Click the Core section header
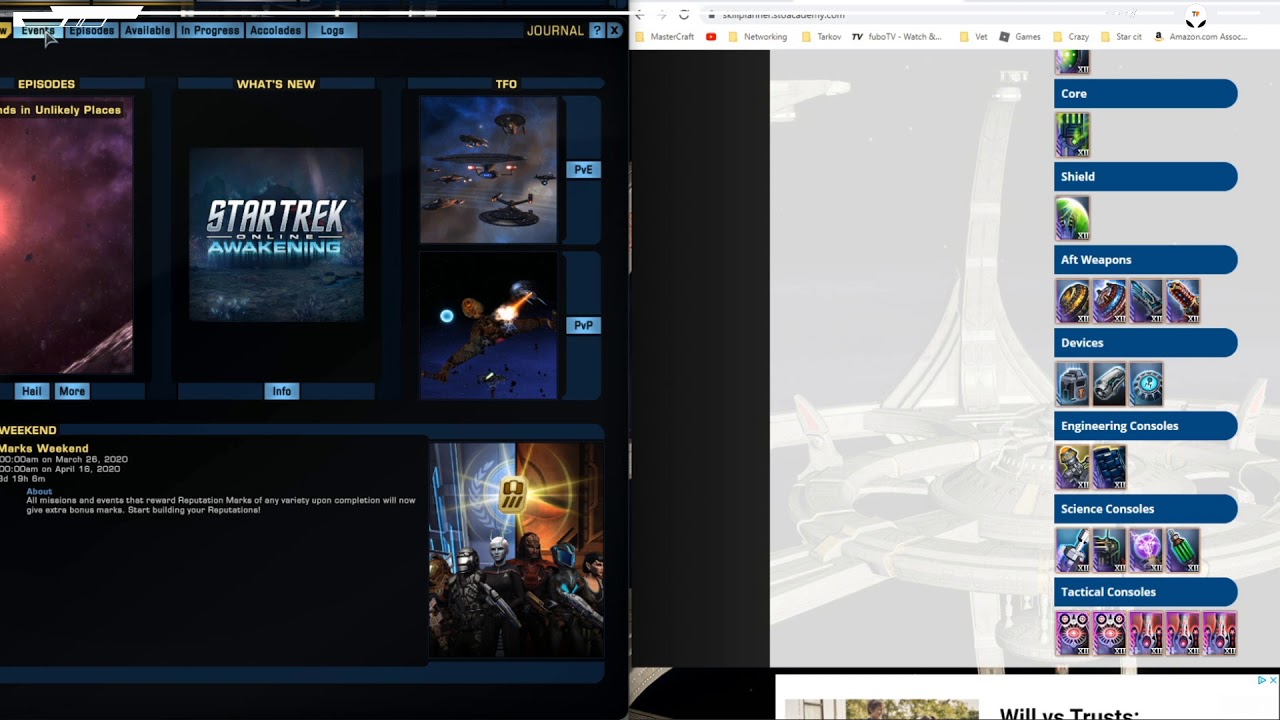Viewport: 1280px width, 720px height. [x=1146, y=94]
